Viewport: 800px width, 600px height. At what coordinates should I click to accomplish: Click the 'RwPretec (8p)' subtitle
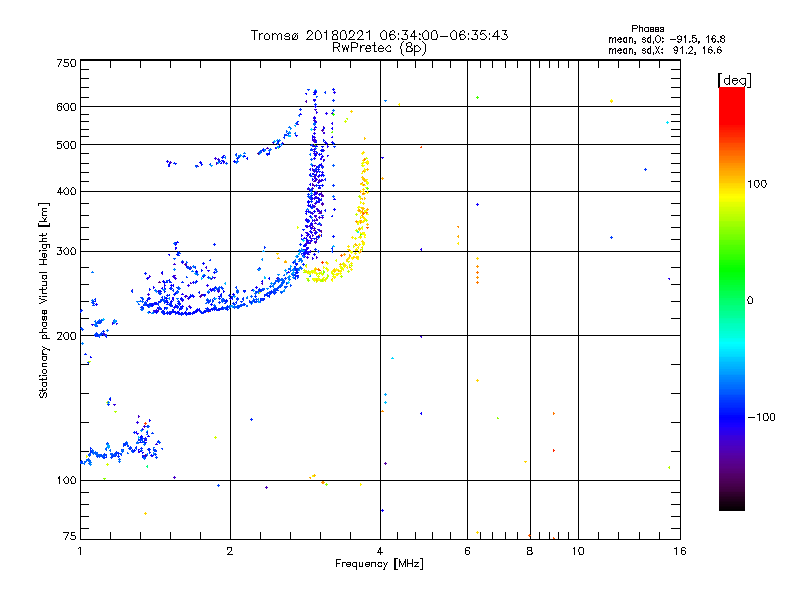(379, 48)
